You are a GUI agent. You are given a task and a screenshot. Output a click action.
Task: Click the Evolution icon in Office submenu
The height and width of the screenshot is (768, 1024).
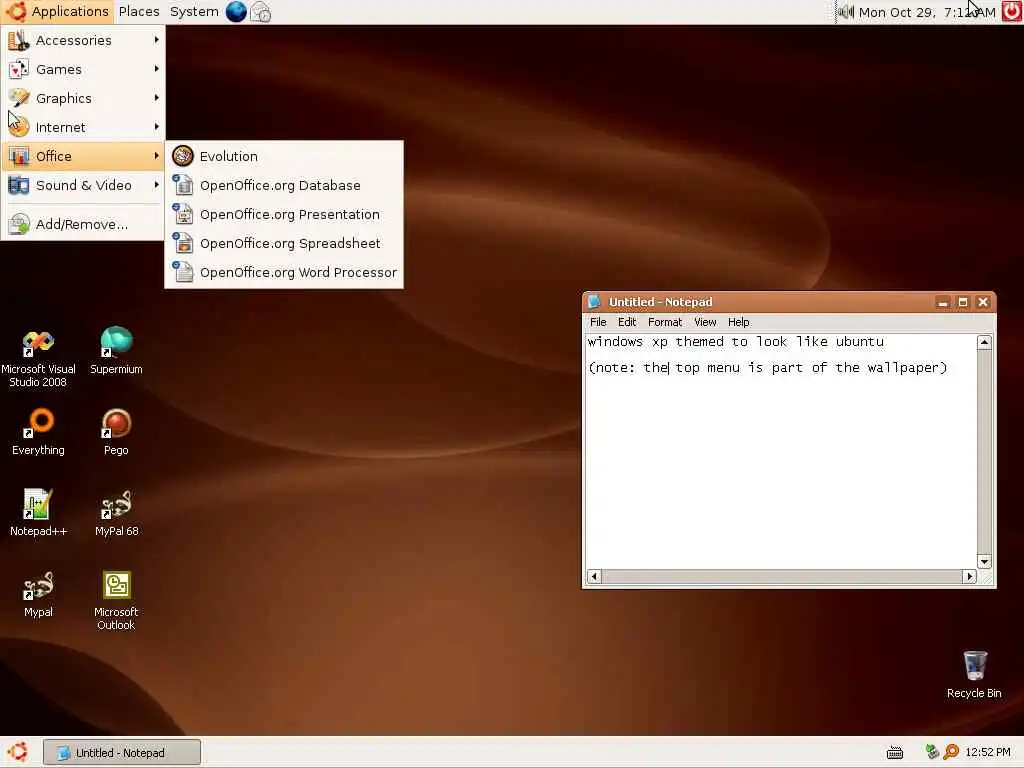183,156
